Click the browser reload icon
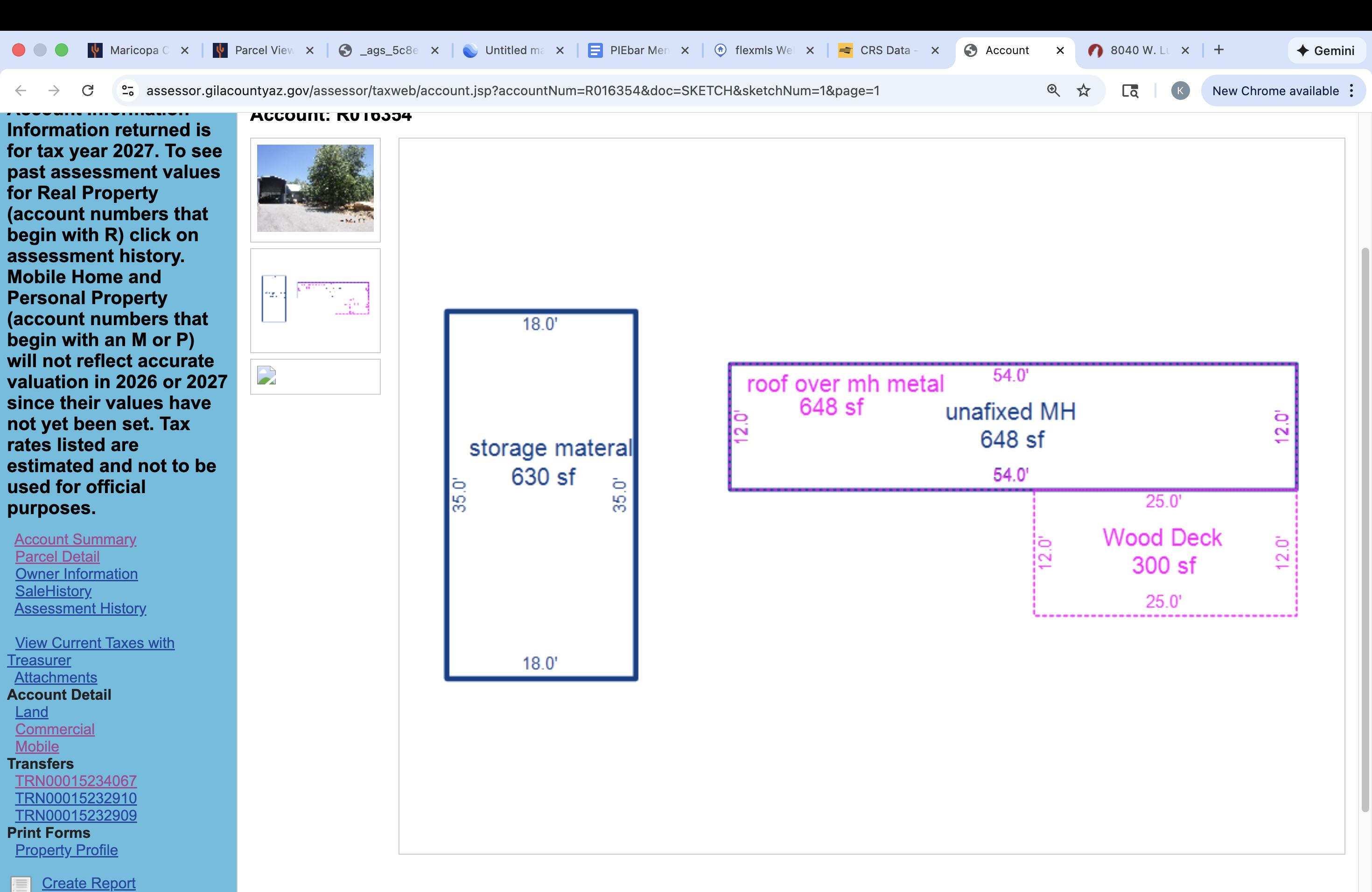 point(88,91)
